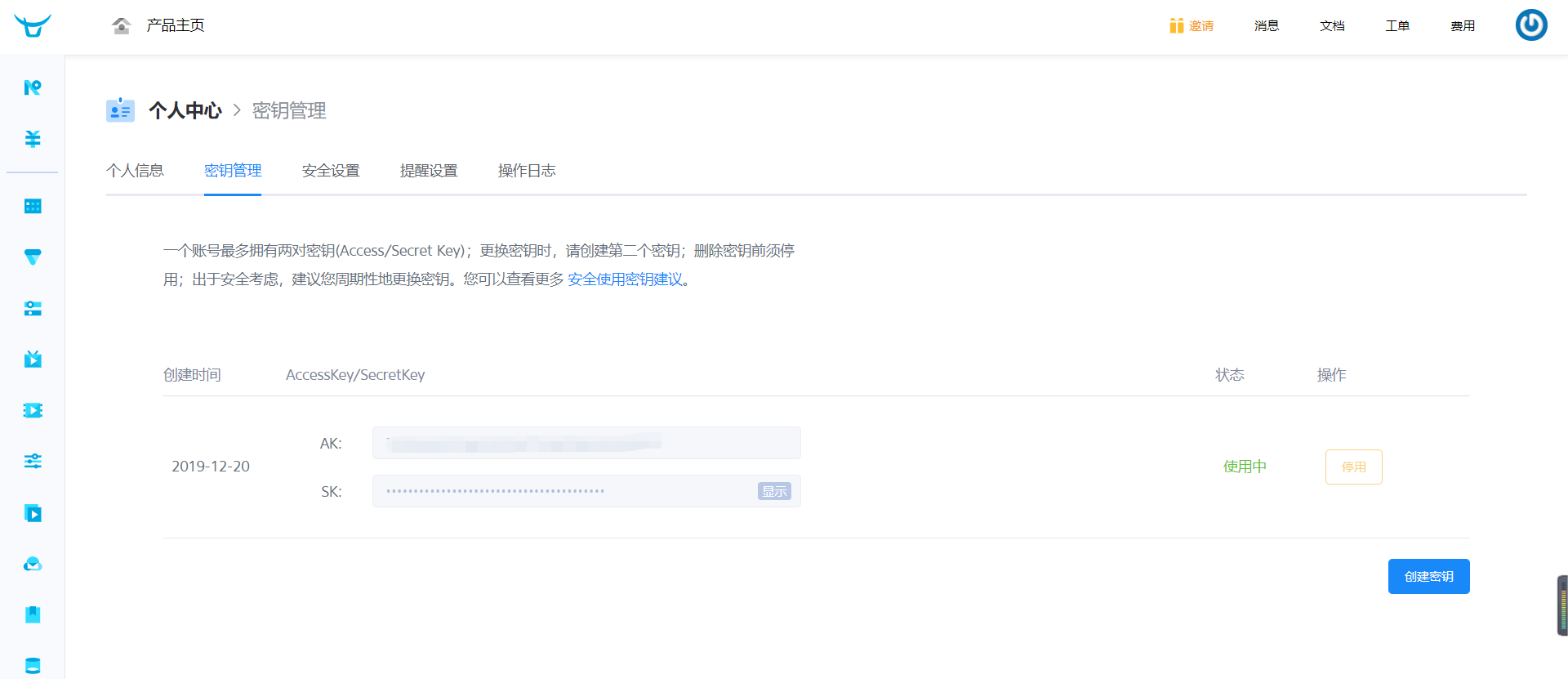This screenshot has width=1568, height=679.
Task: Click the AK access key field
Action: tap(586, 443)
